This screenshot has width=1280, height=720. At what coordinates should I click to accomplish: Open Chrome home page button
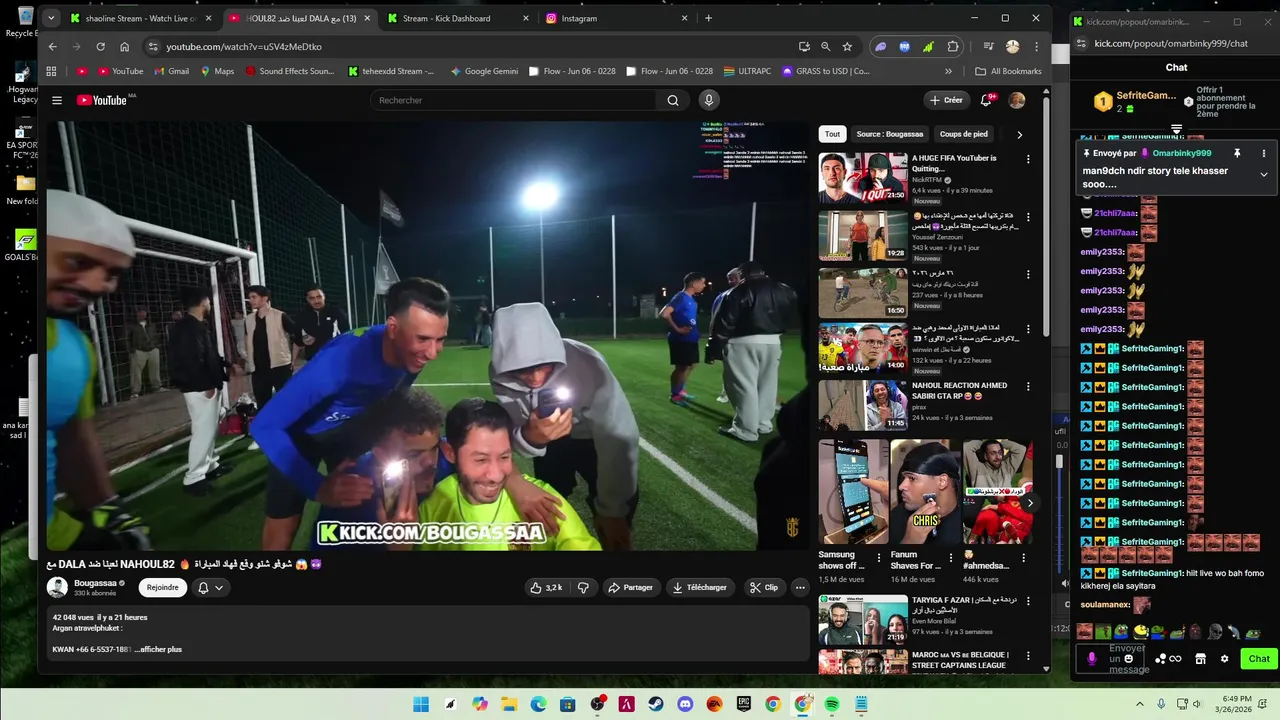click(x=124, y=46)
